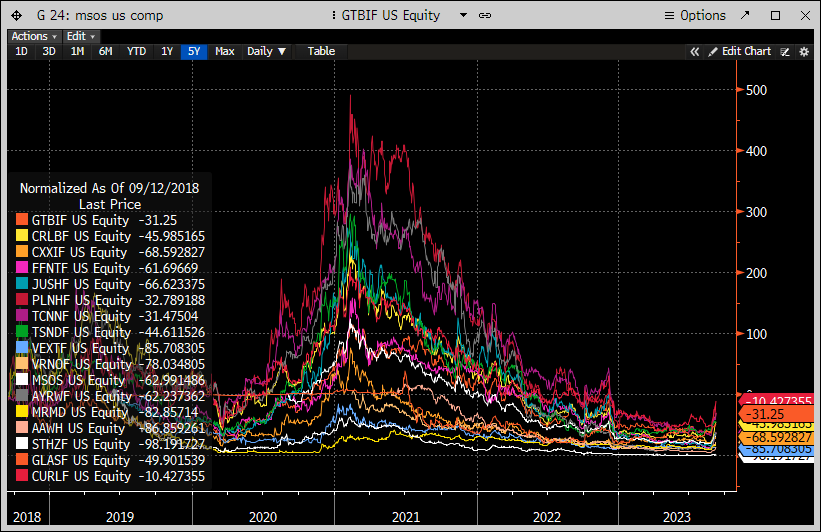Open the Actions dropdown menu
Image resolution: width=821 pixels, height=532 pixels.
pyautogui.click(x=34, y=36)
